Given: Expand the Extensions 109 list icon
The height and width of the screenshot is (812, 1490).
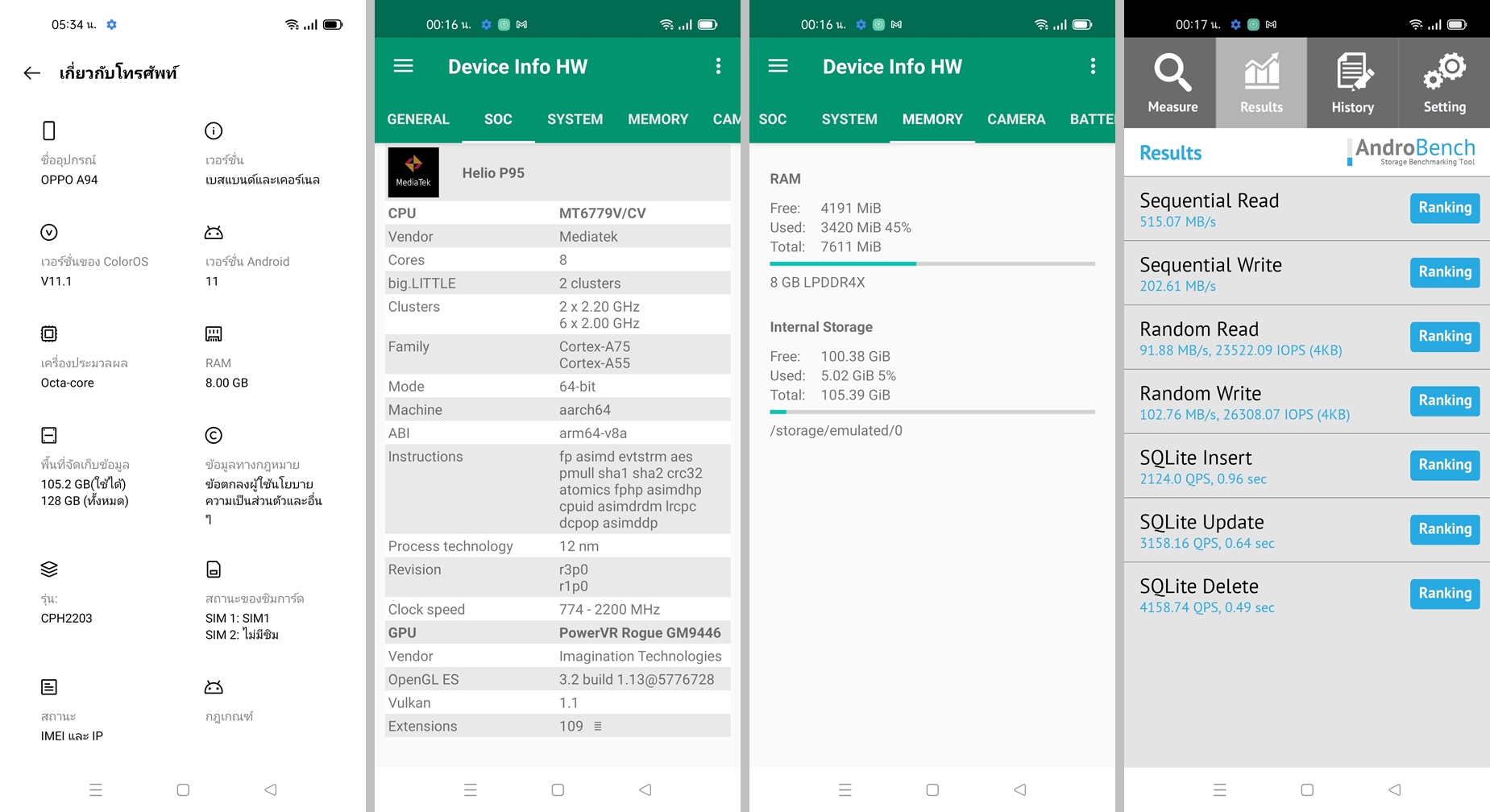Looking at the screenshot, I should tap(597, 726).
